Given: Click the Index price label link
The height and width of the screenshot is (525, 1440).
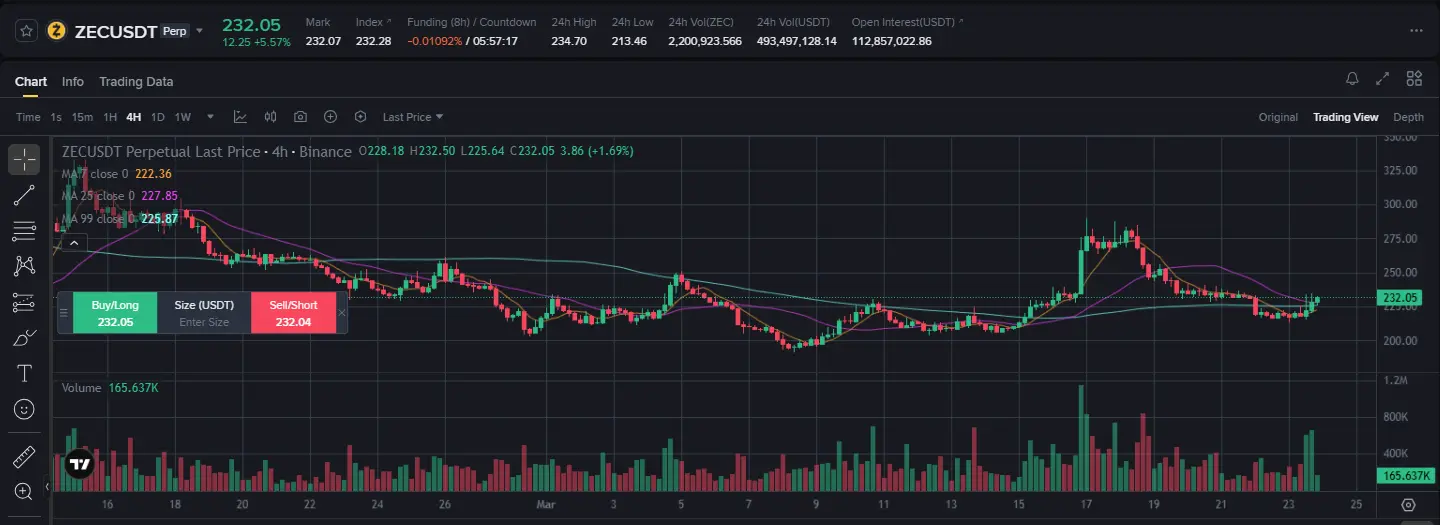Looking at the screenshot, I should click(374, 22).
